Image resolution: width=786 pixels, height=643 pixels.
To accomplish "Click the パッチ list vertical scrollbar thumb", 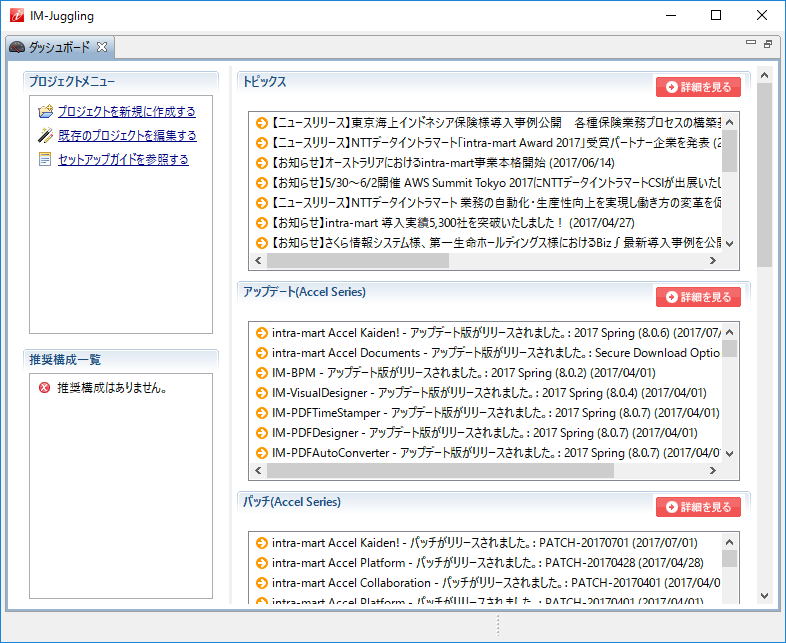I will (x=729, y=558).
